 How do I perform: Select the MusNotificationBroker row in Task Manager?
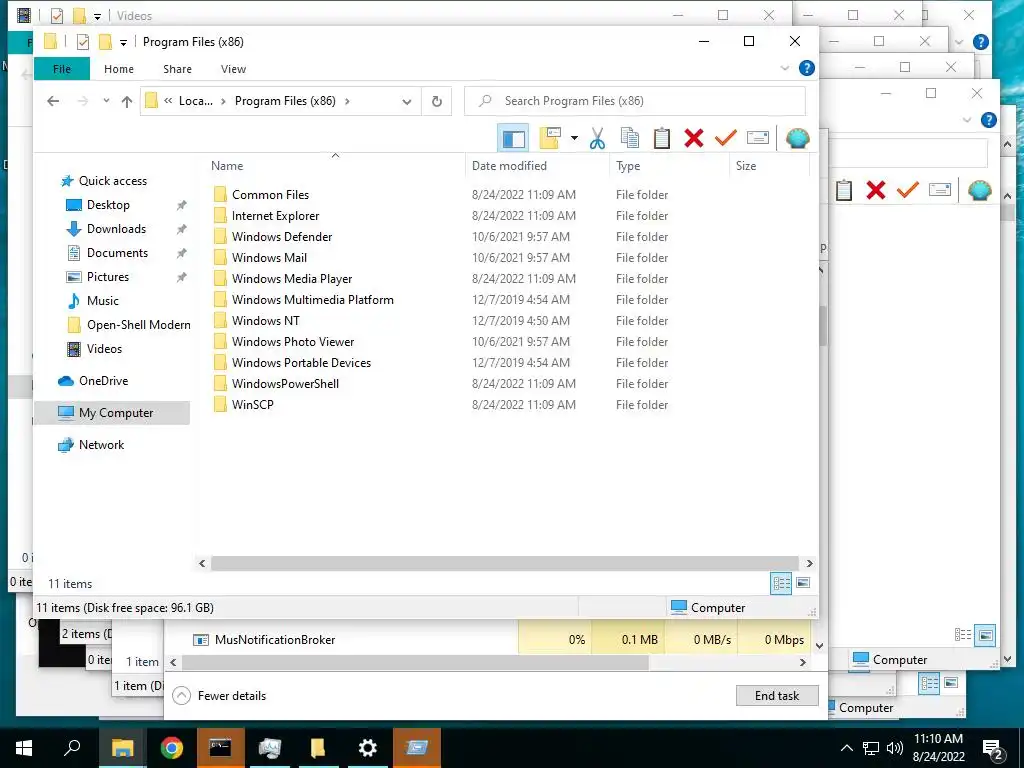488,640
